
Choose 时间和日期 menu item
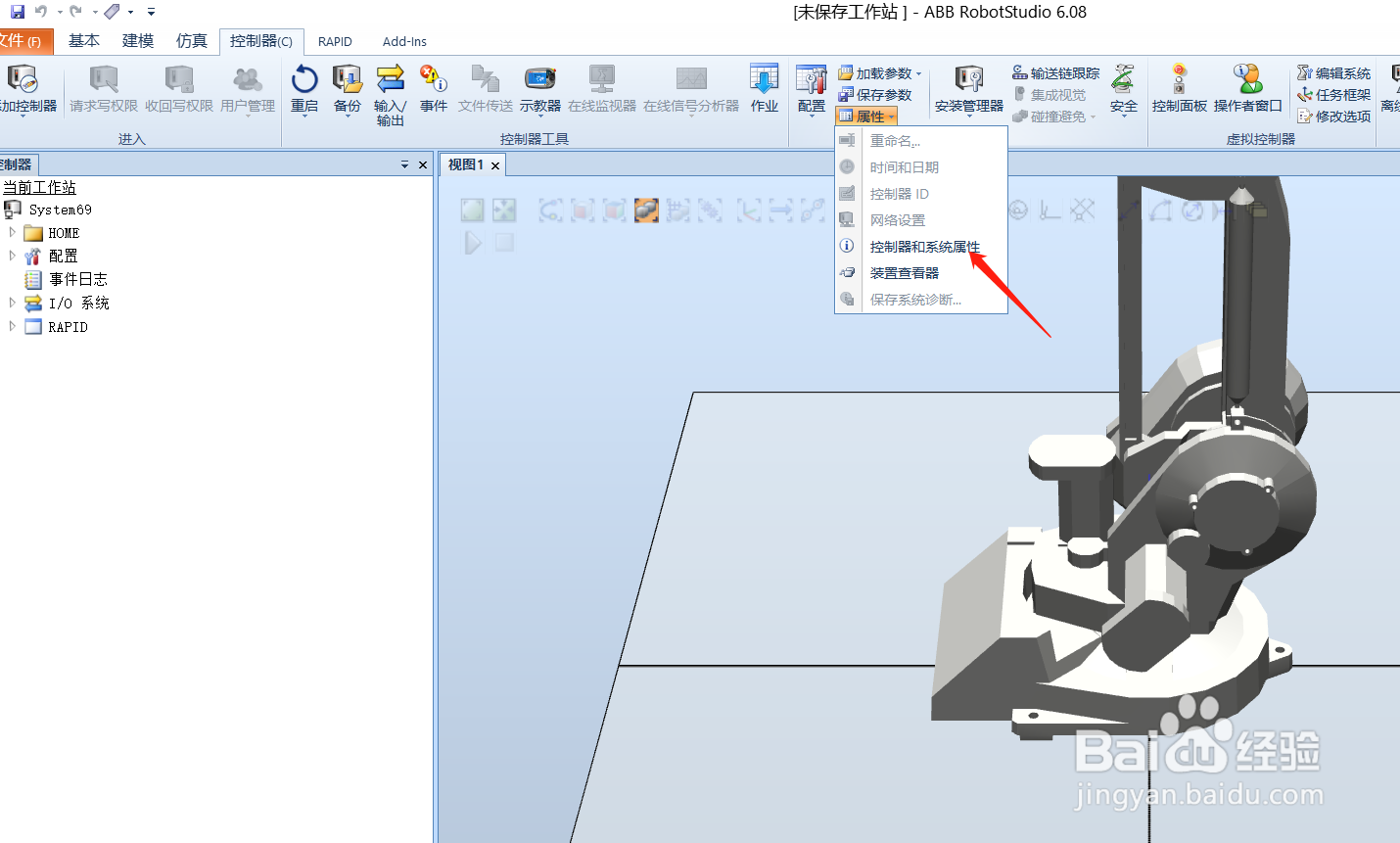(921, 167)
